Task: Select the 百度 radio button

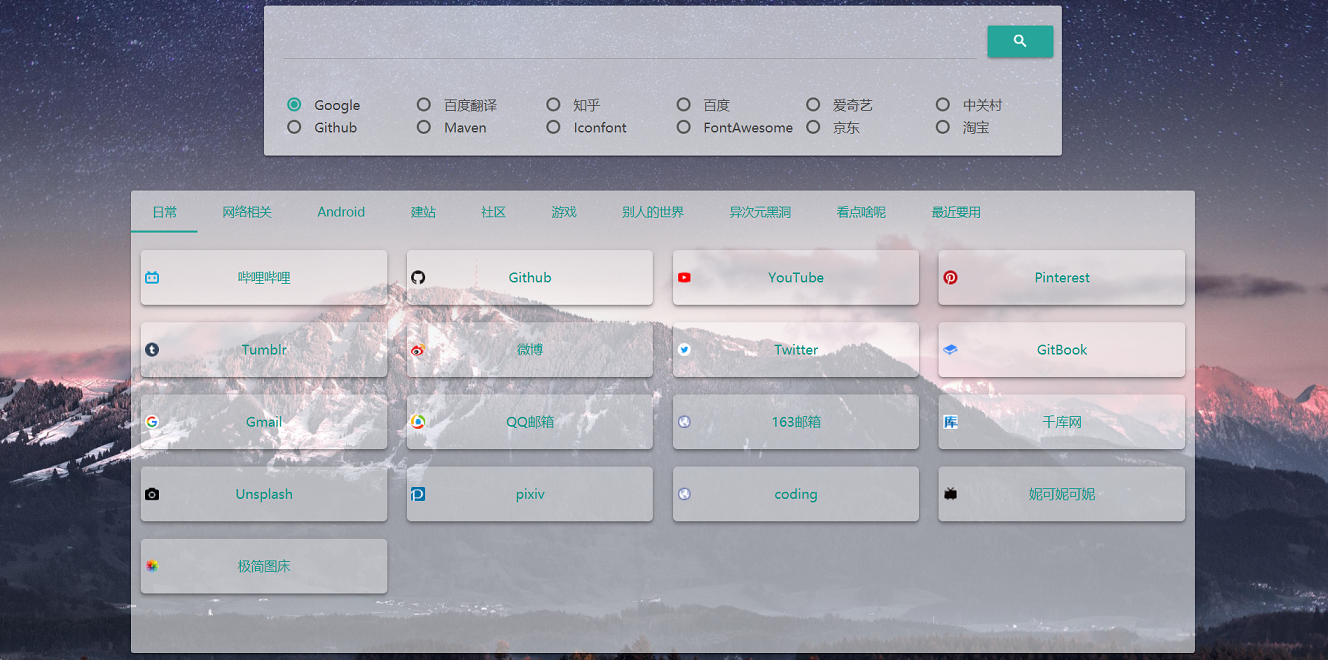Action: click(683, 104)
